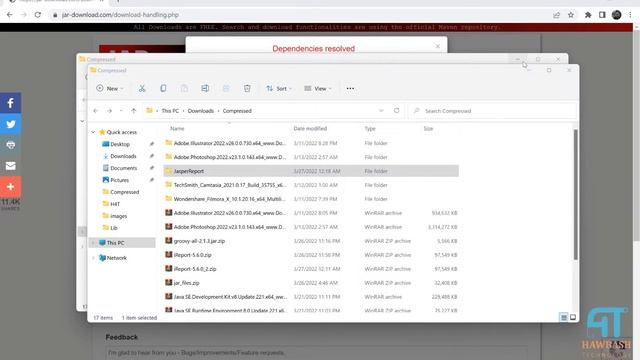The width and height of the screenshot is (640, 360).
Task: Click the Share icon in Explorer toolbar
Action: coord(226,88)
